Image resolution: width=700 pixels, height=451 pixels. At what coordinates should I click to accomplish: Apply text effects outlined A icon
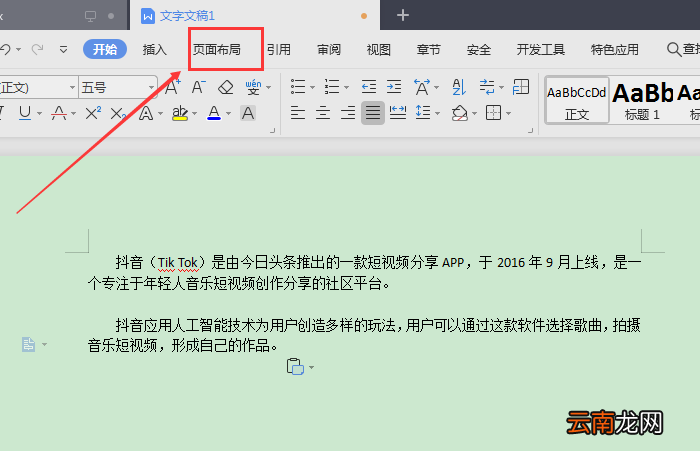point(146,113)
